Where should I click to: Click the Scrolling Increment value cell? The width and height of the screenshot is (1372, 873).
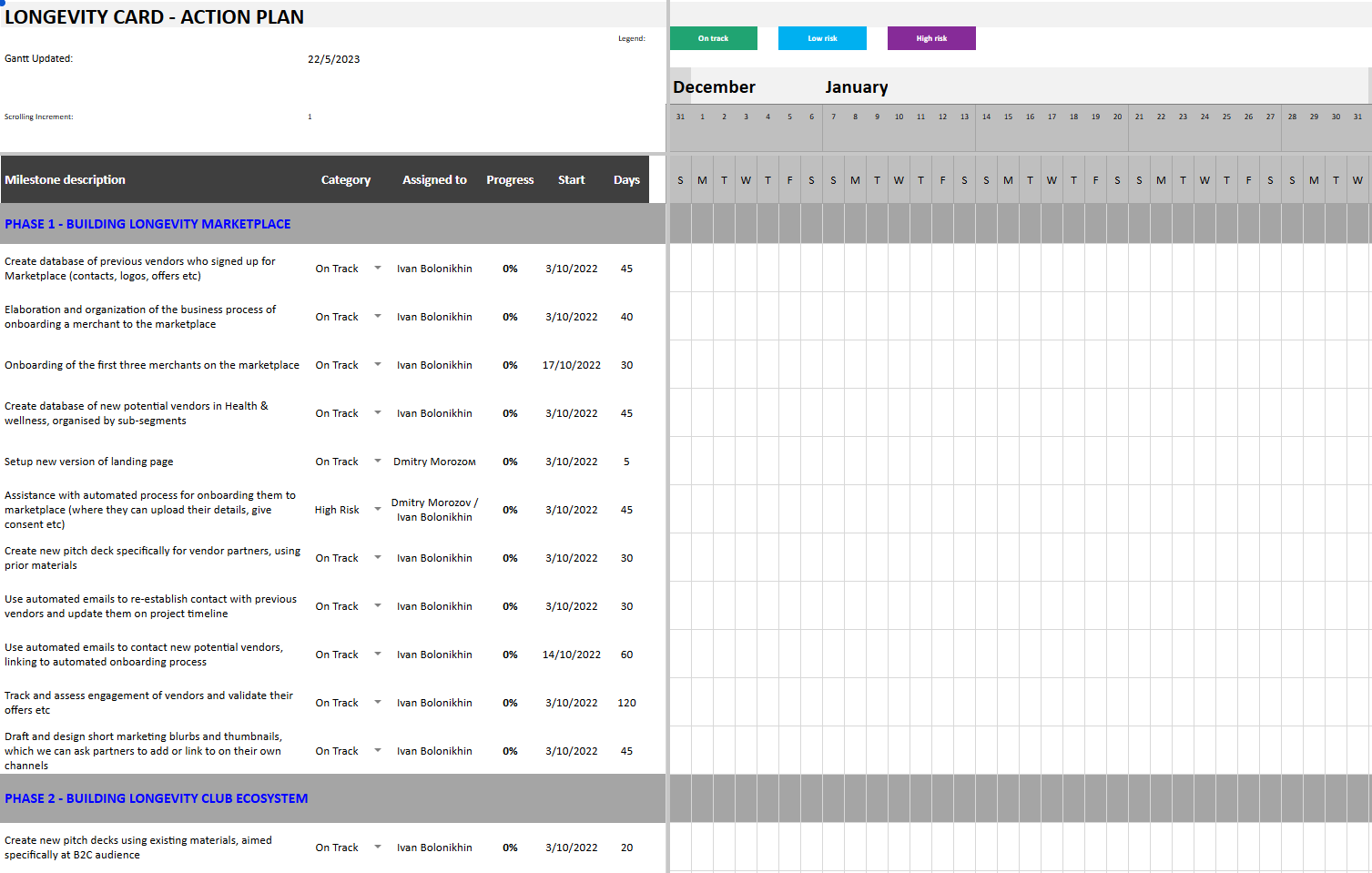[x=310, y=117]
